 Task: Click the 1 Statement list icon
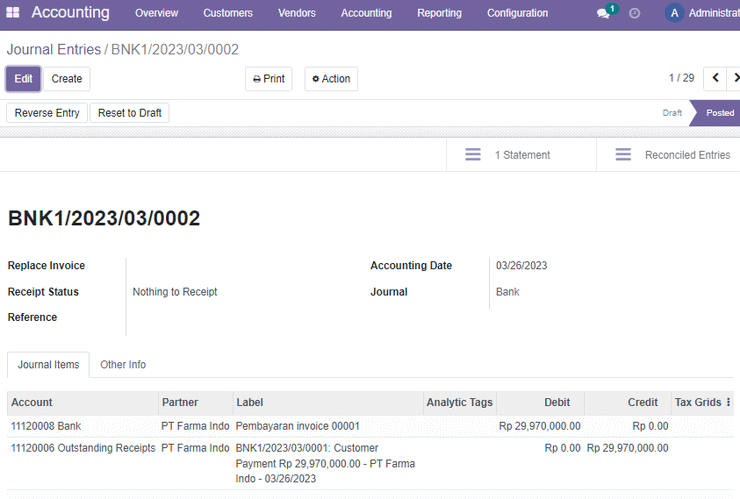473,154
